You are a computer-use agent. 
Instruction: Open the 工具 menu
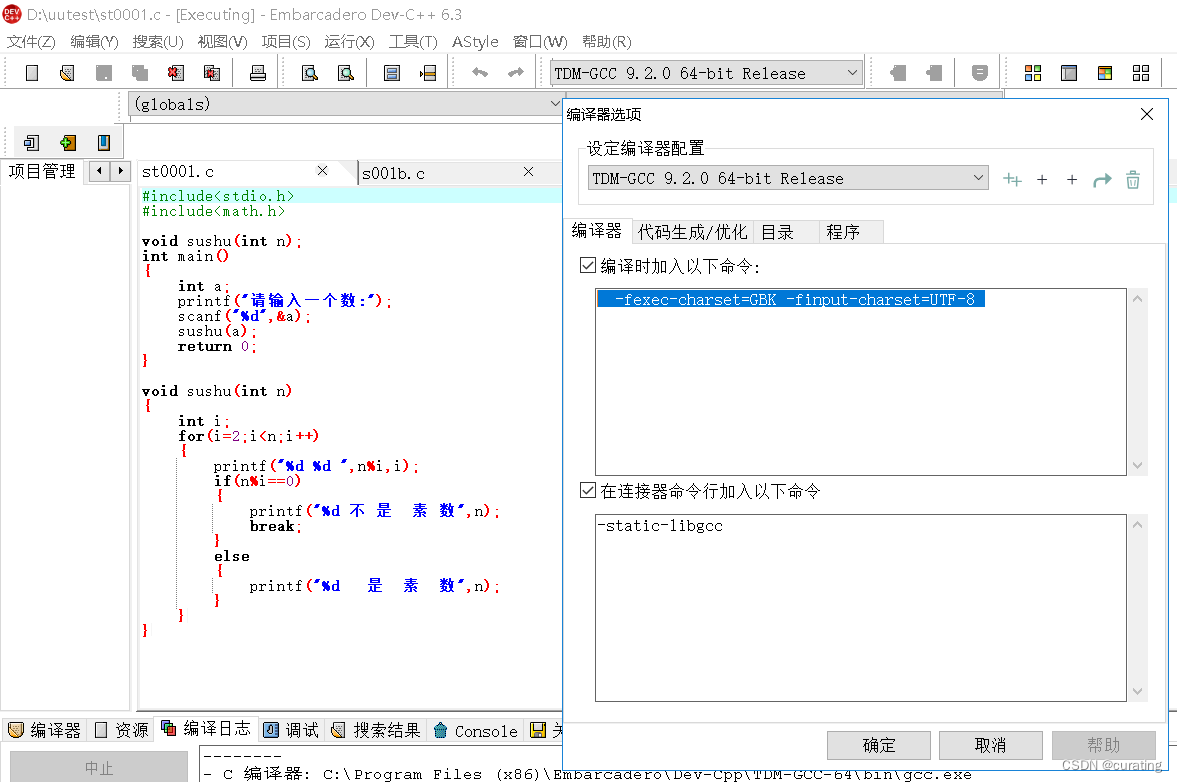[413, 42]
